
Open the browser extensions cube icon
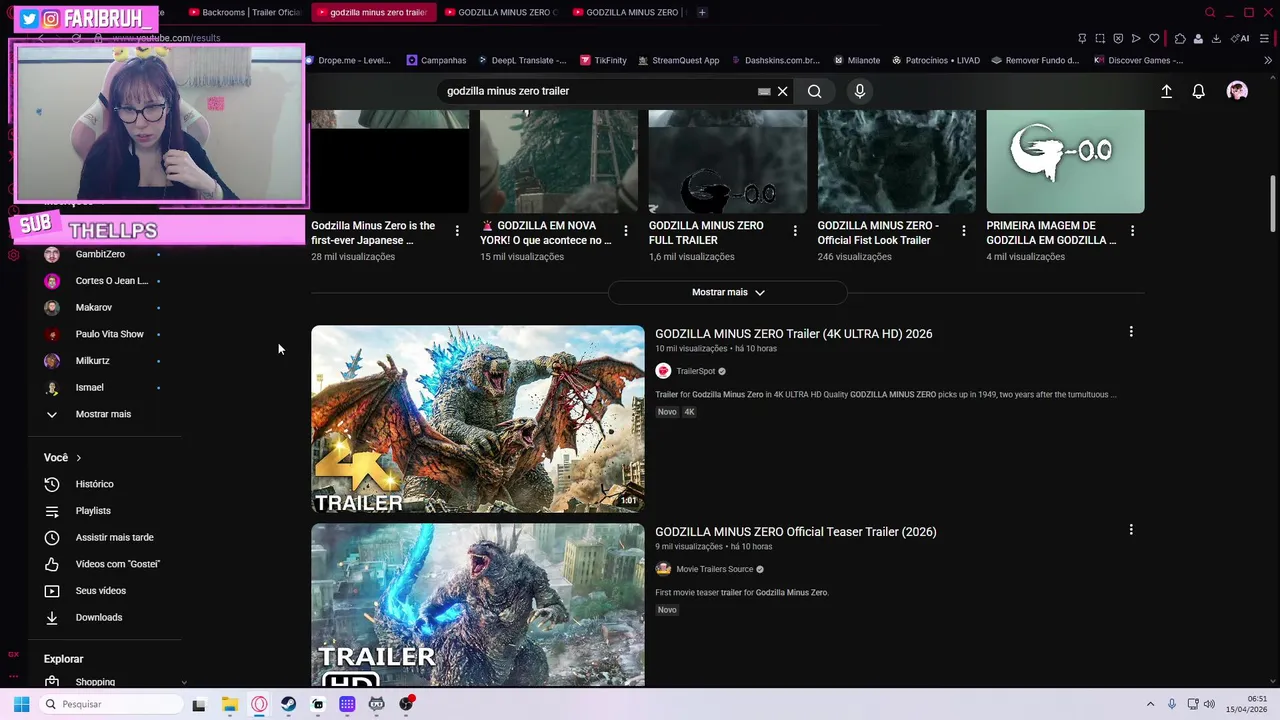coord(1180,38)
